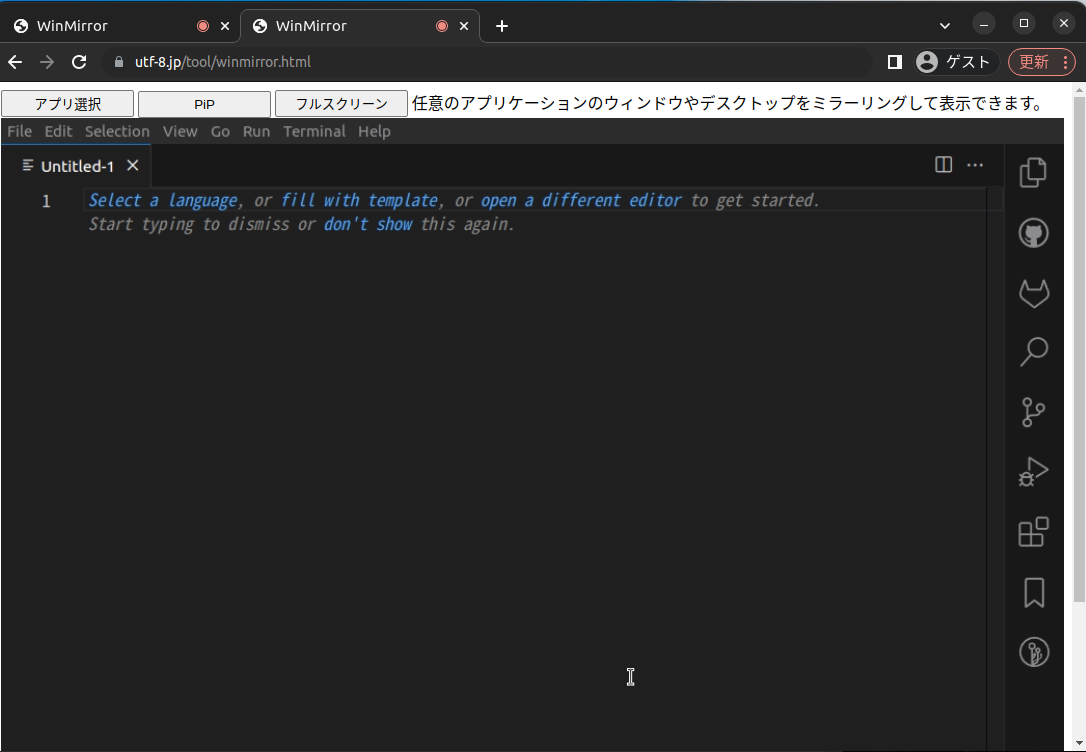Open the Bookmarks icon in activity bar
This screenshot has height=752, width=1086.
(1034, 593)
